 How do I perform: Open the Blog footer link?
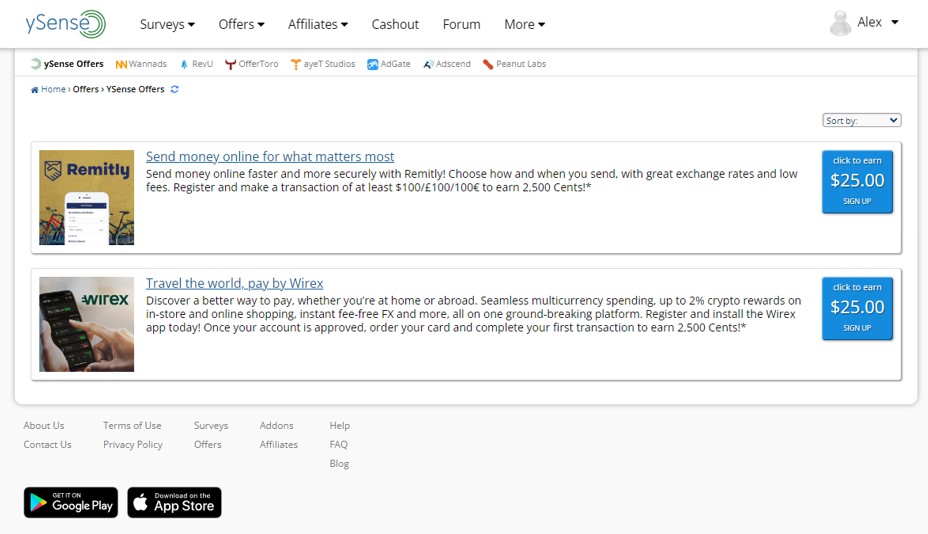click(339, 464)
